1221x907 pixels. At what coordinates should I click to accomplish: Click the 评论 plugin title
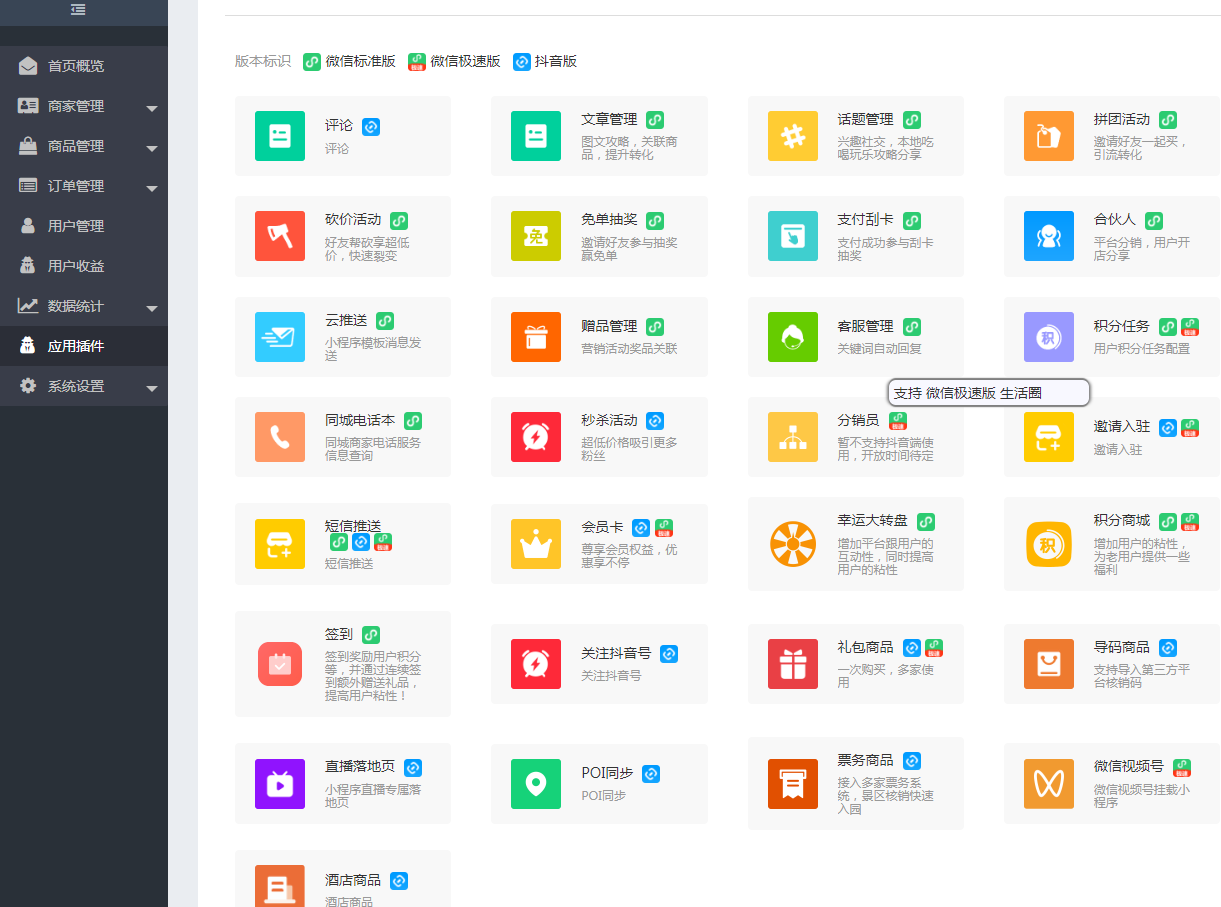coord(339,126)
